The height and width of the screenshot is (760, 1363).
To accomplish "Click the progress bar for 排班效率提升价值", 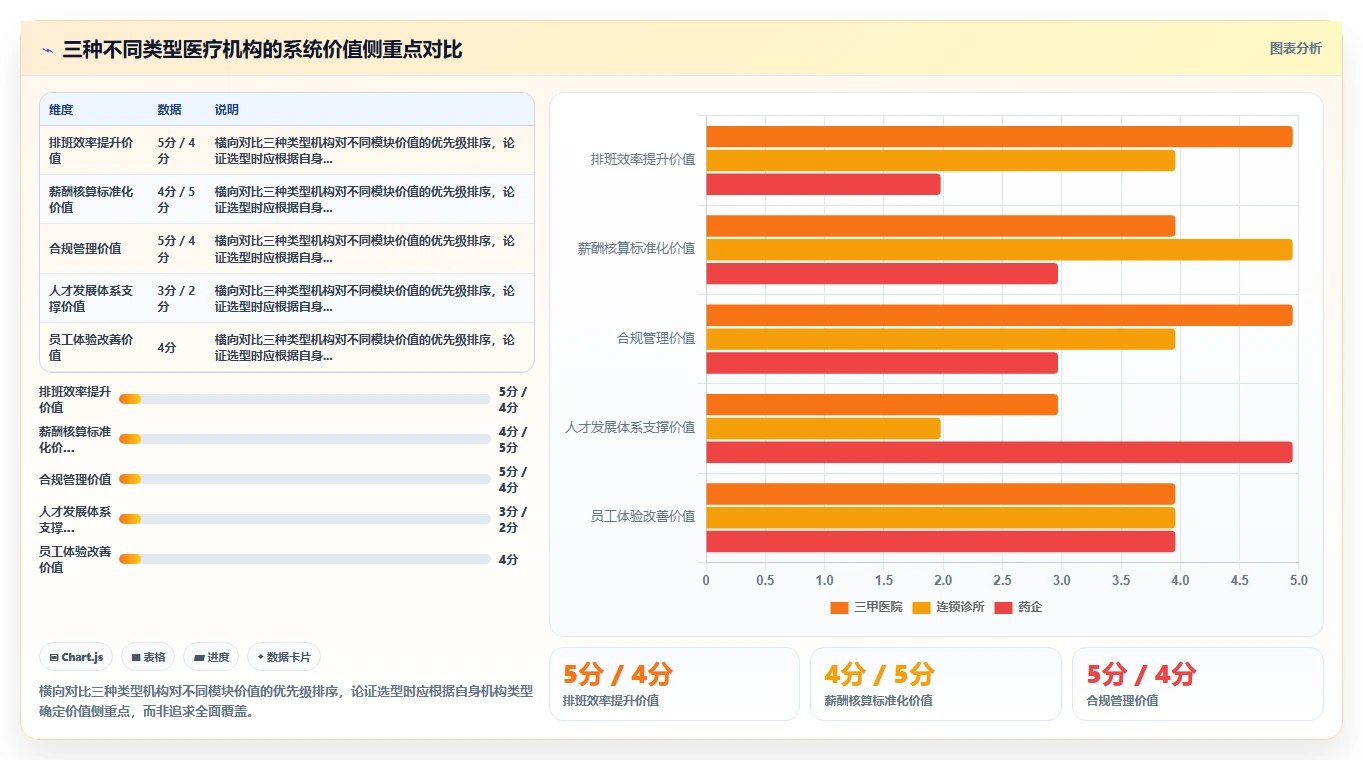I will (x=305, y=399).
